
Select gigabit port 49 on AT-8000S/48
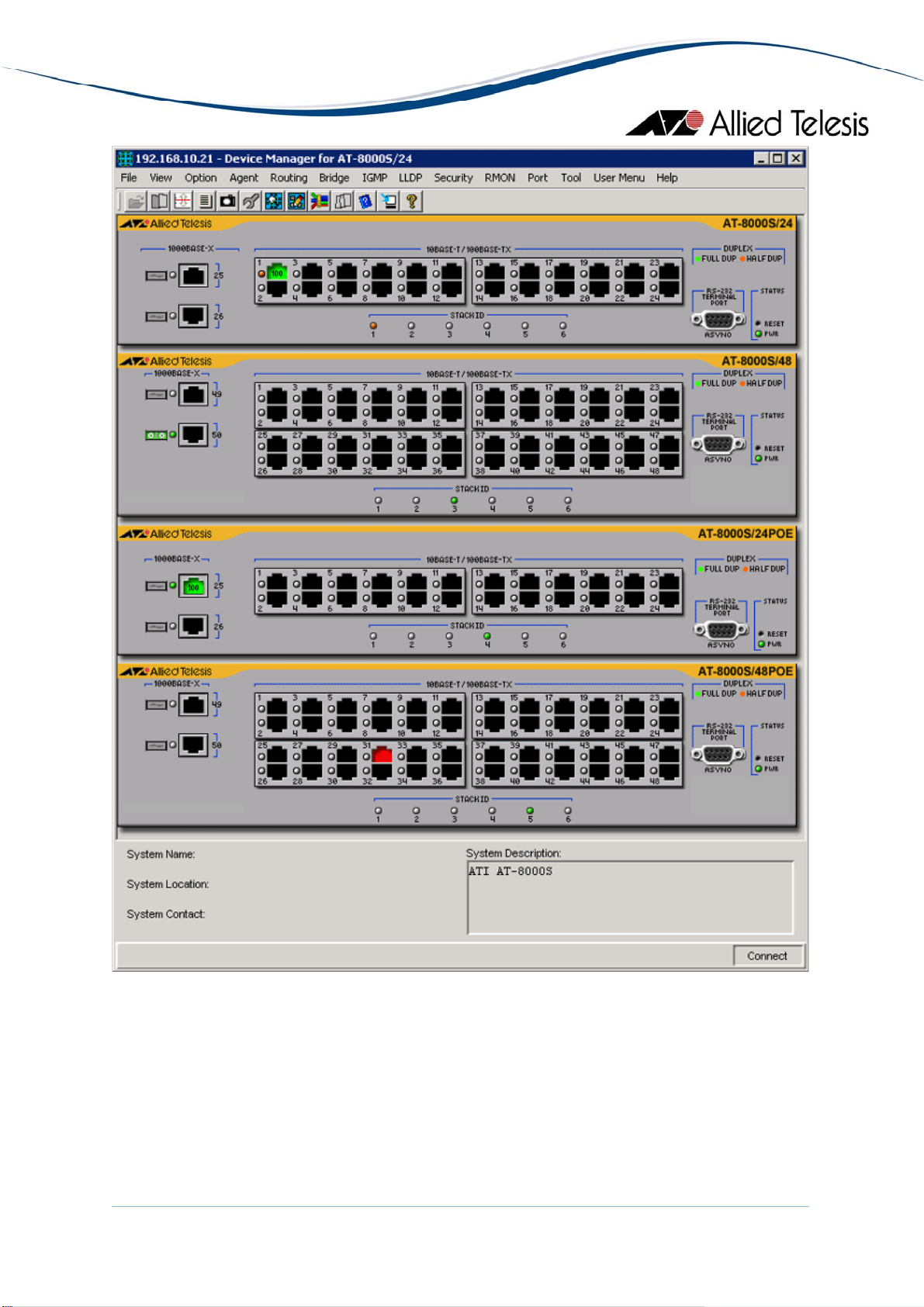click(193, 394)
